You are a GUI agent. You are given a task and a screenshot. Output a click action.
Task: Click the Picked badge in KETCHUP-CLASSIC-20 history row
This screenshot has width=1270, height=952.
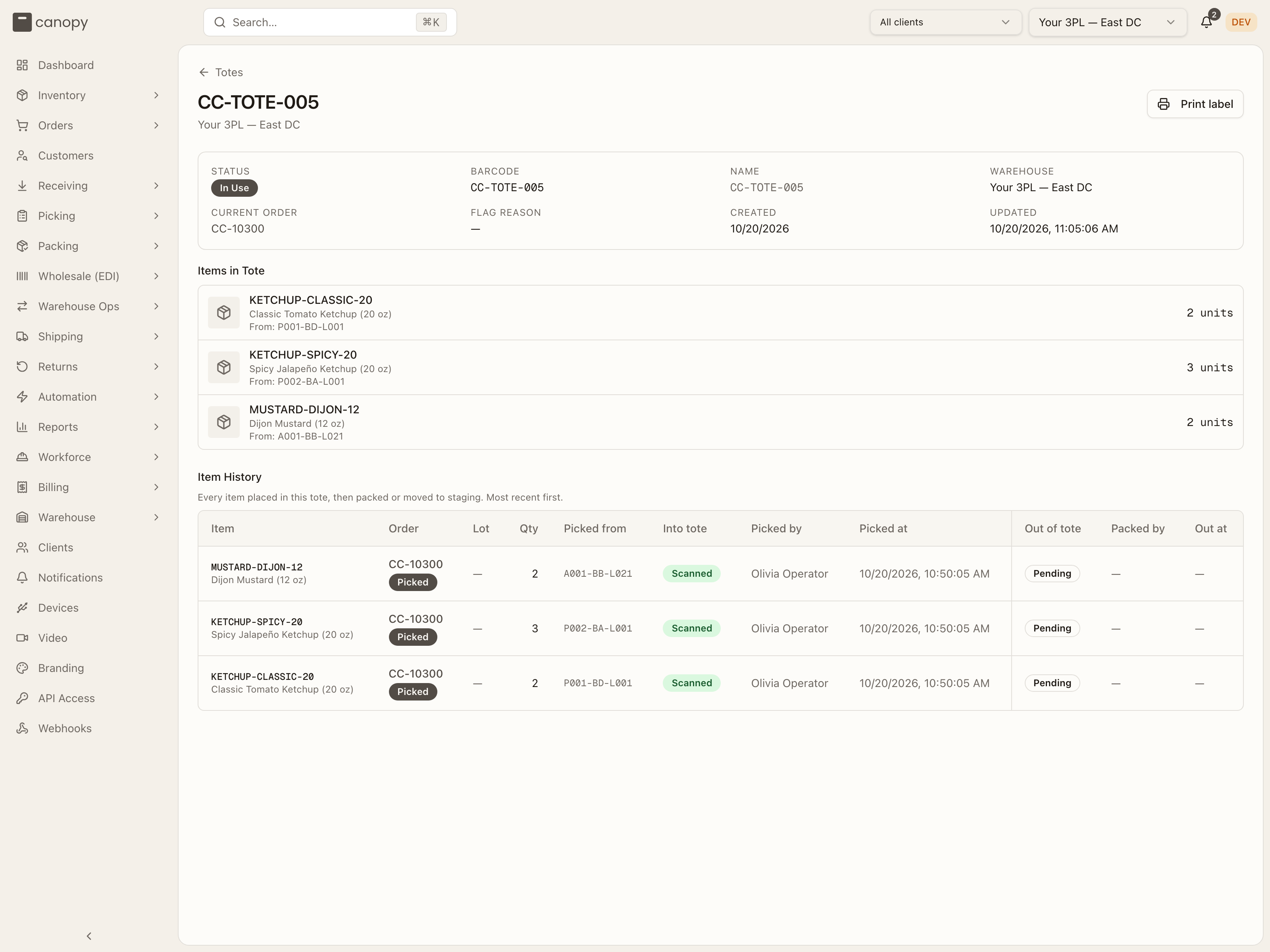tap(413, 691)
